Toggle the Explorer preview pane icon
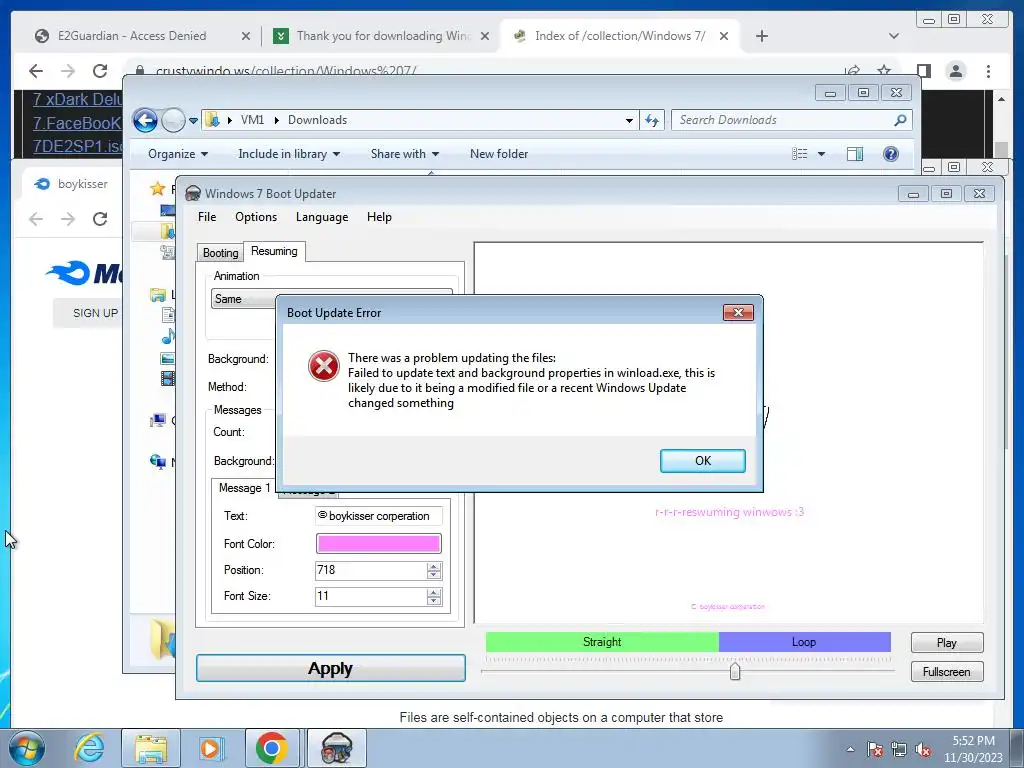The width and height of the screenshot is (1024, 768). 855,154
